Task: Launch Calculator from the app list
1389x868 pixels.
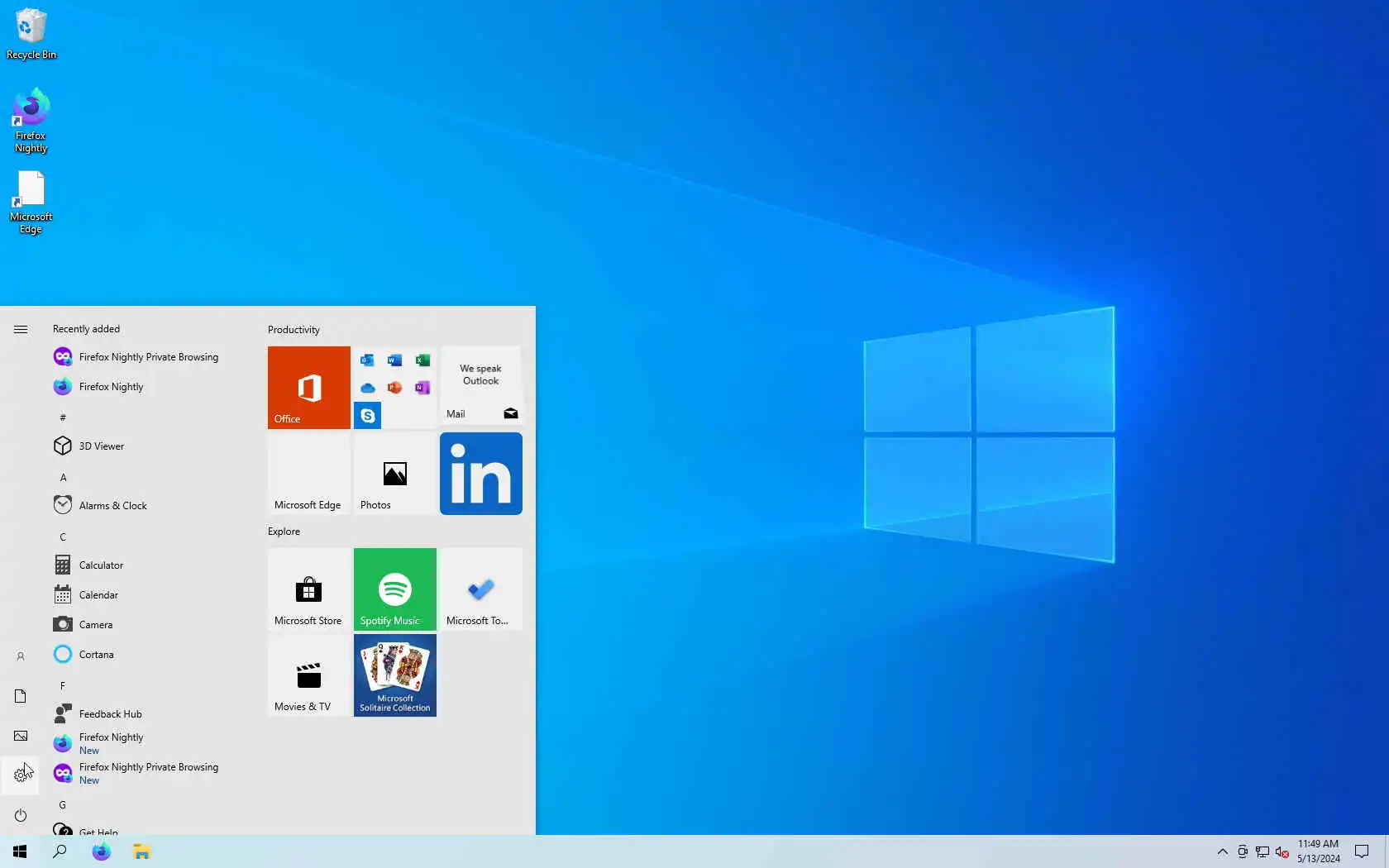Action: (x=149, y=565)
